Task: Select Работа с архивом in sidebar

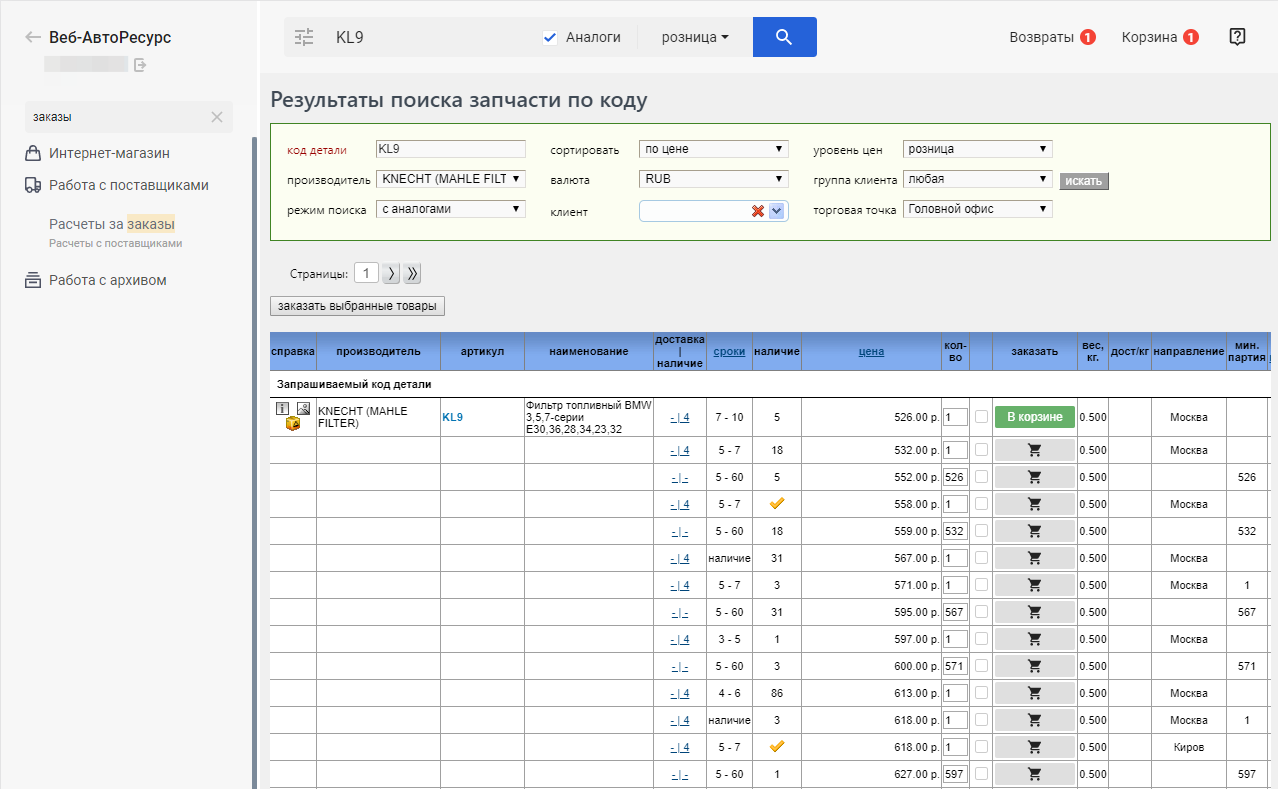Action: click(x=107, y=280)
